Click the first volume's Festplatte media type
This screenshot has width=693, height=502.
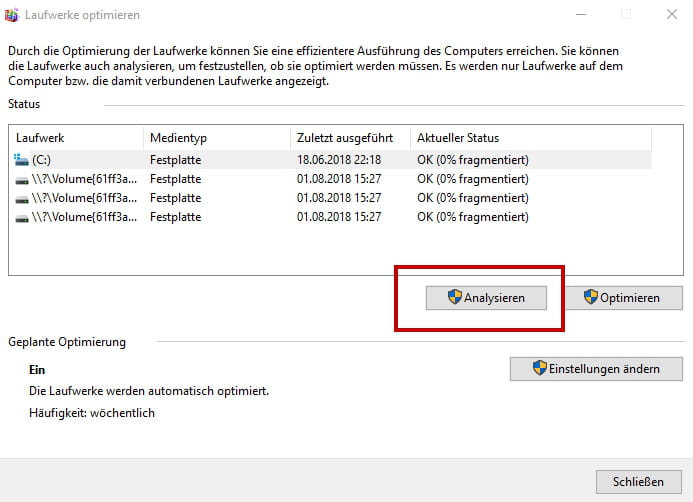175,179
